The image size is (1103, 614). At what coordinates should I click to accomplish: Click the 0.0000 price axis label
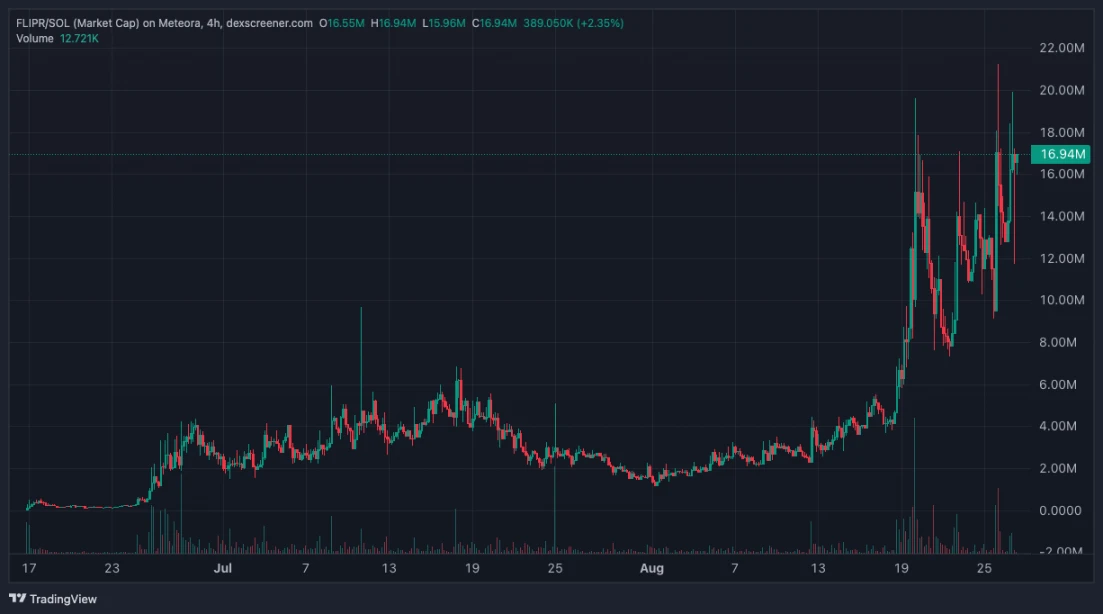click(x=1062, y=510)
